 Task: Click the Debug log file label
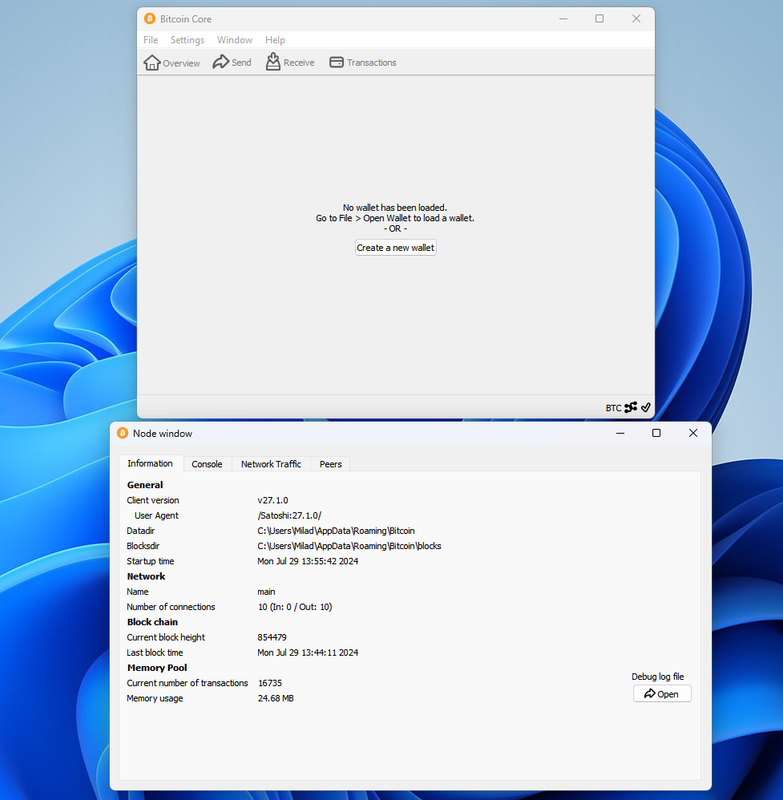click(x=658, y=677)
